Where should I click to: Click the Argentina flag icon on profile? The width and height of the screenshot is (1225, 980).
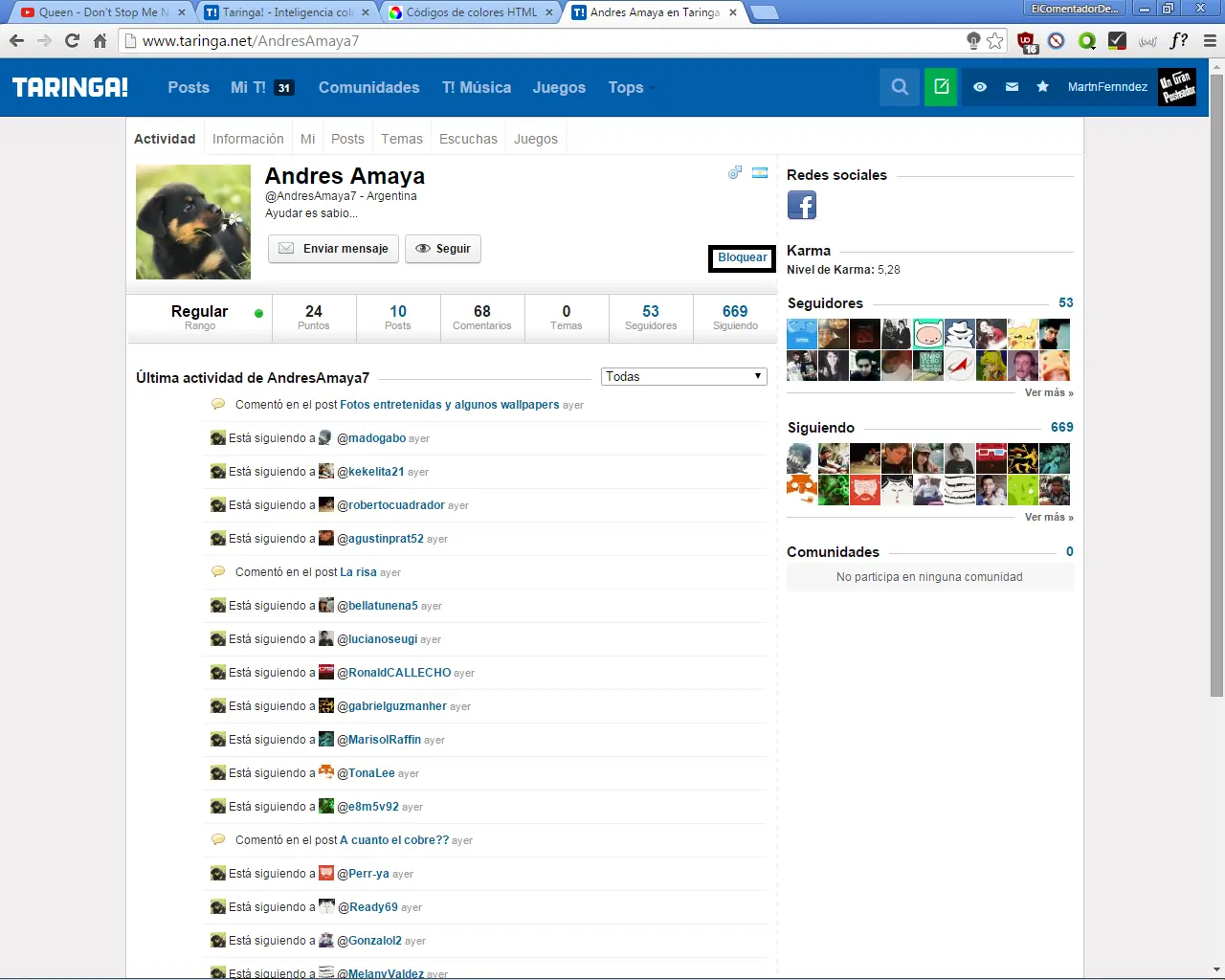tap(760, 173)
